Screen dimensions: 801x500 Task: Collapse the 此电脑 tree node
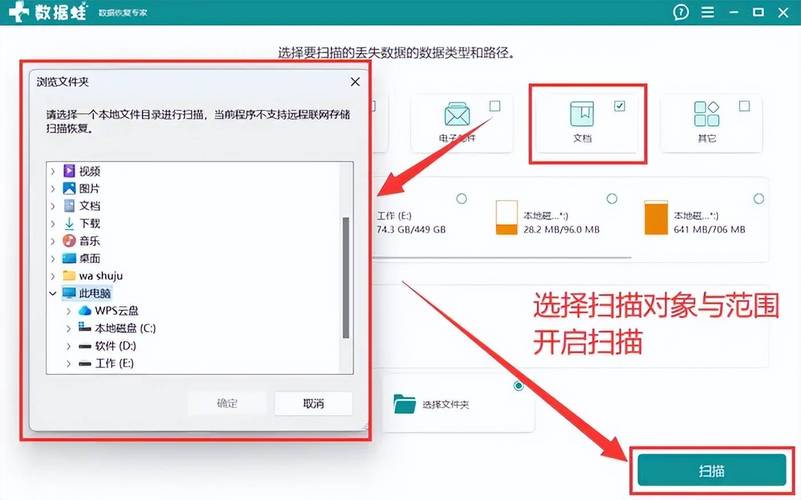coord(53,293)
